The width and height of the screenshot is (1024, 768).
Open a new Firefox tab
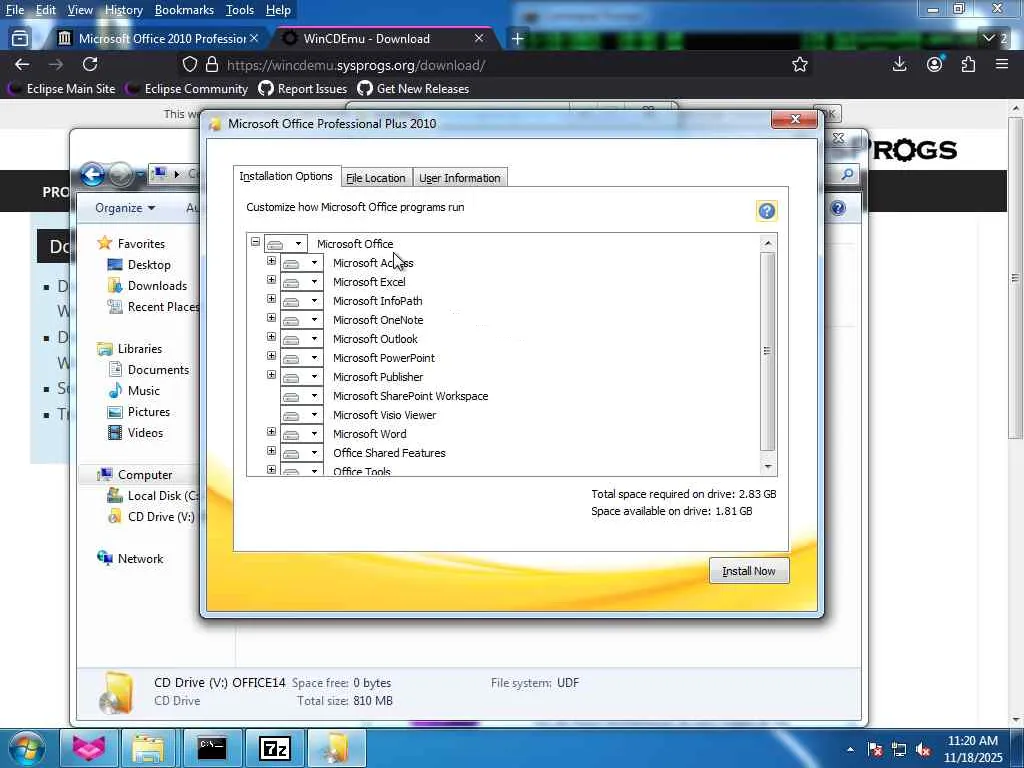[517, 39]
